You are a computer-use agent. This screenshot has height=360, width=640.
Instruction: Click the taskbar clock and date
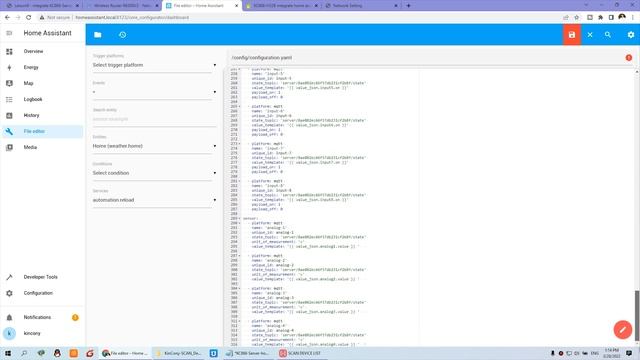pyautogui.click(x=611, y=353)
